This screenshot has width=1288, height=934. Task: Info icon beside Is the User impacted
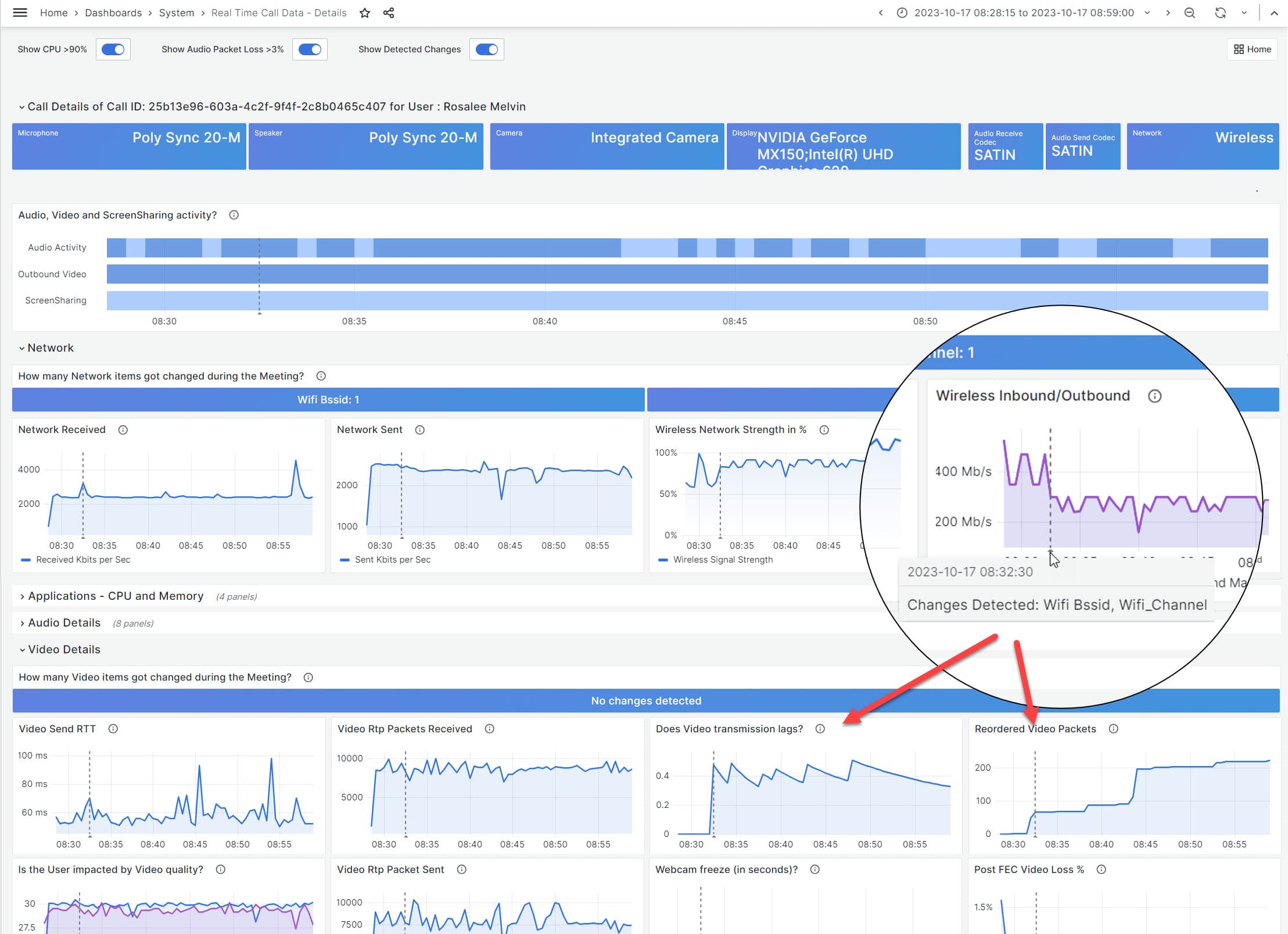(221, 869)
